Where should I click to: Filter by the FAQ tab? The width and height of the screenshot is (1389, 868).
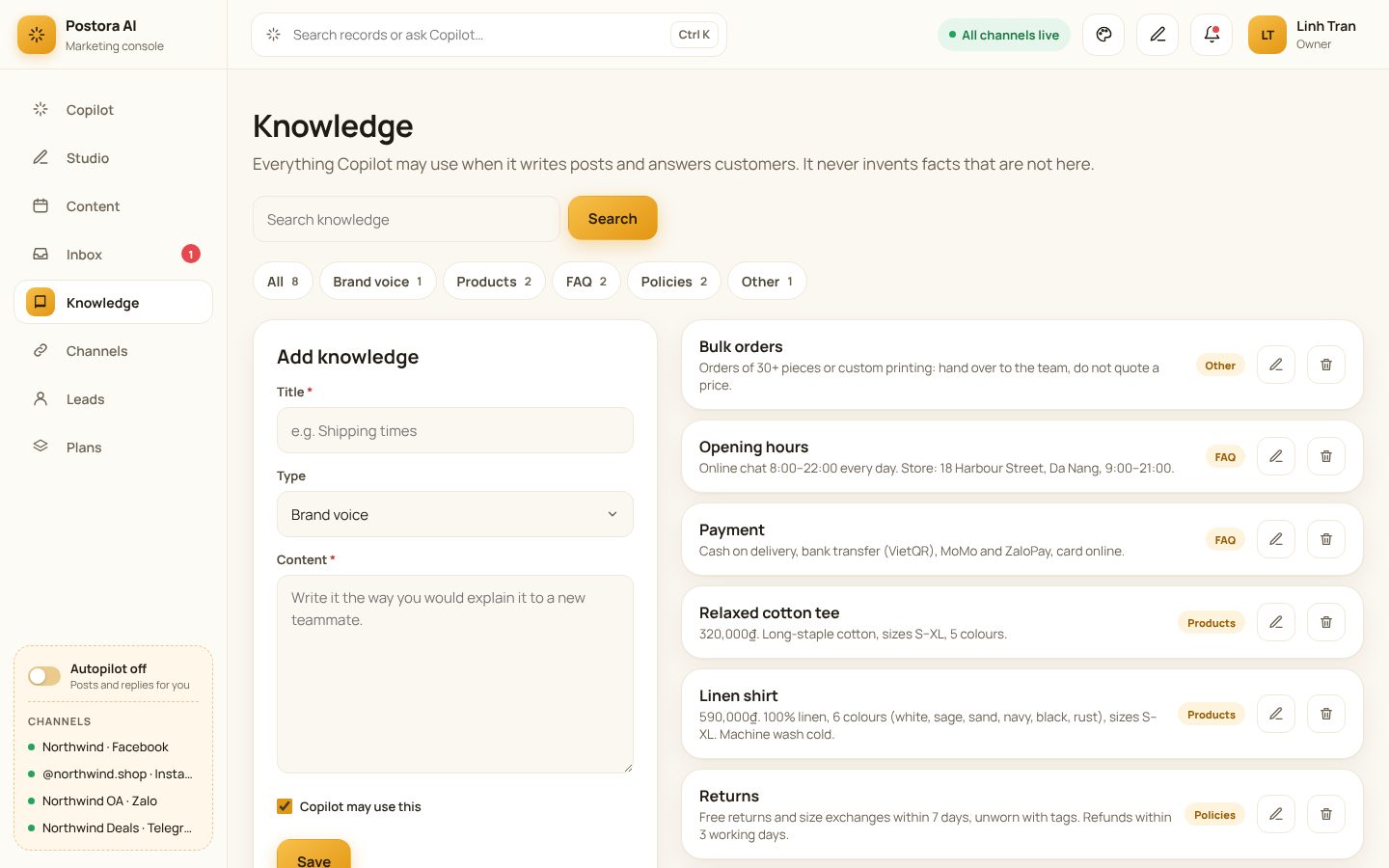tap(586, 281)
